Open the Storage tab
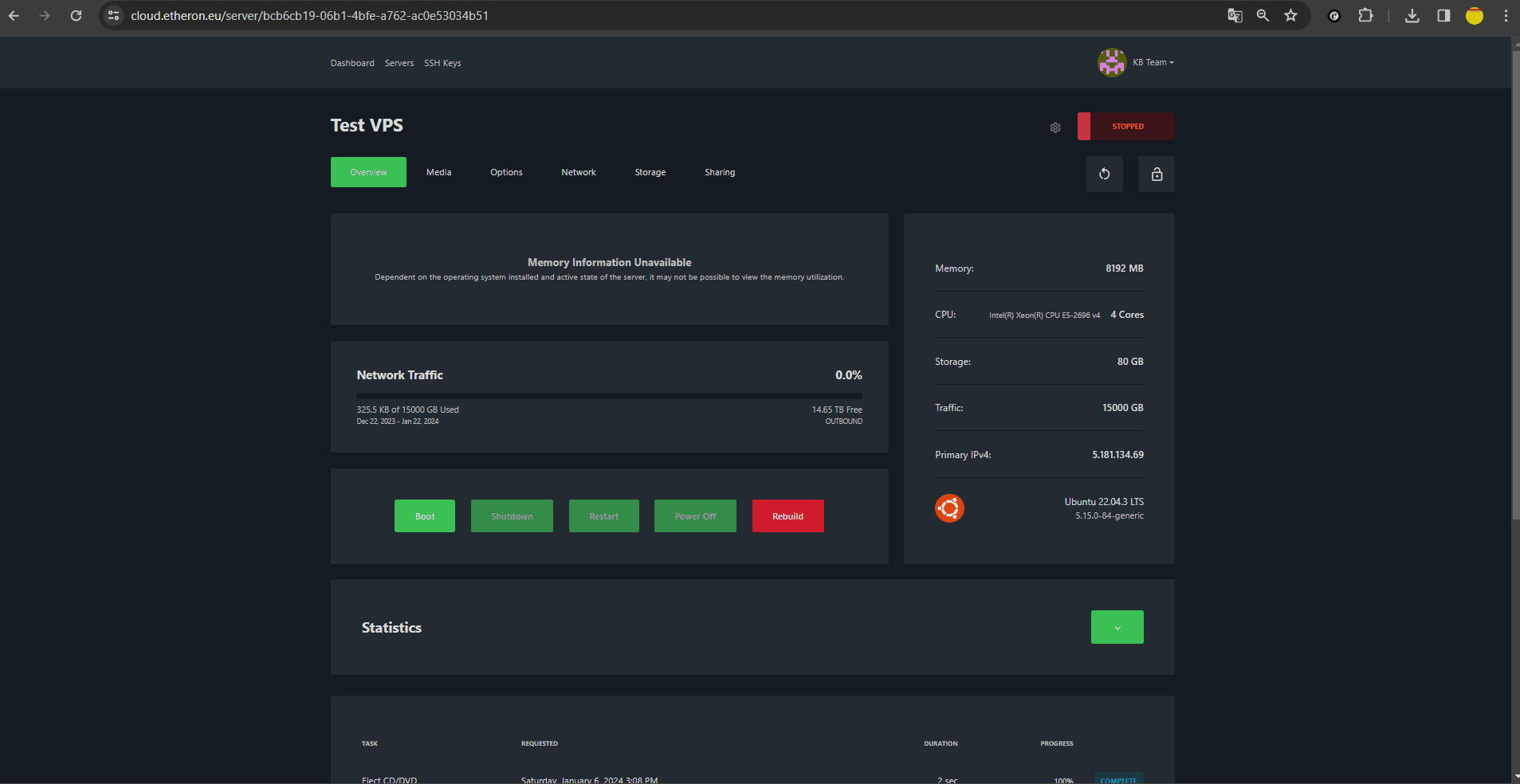 pos(650,172)
